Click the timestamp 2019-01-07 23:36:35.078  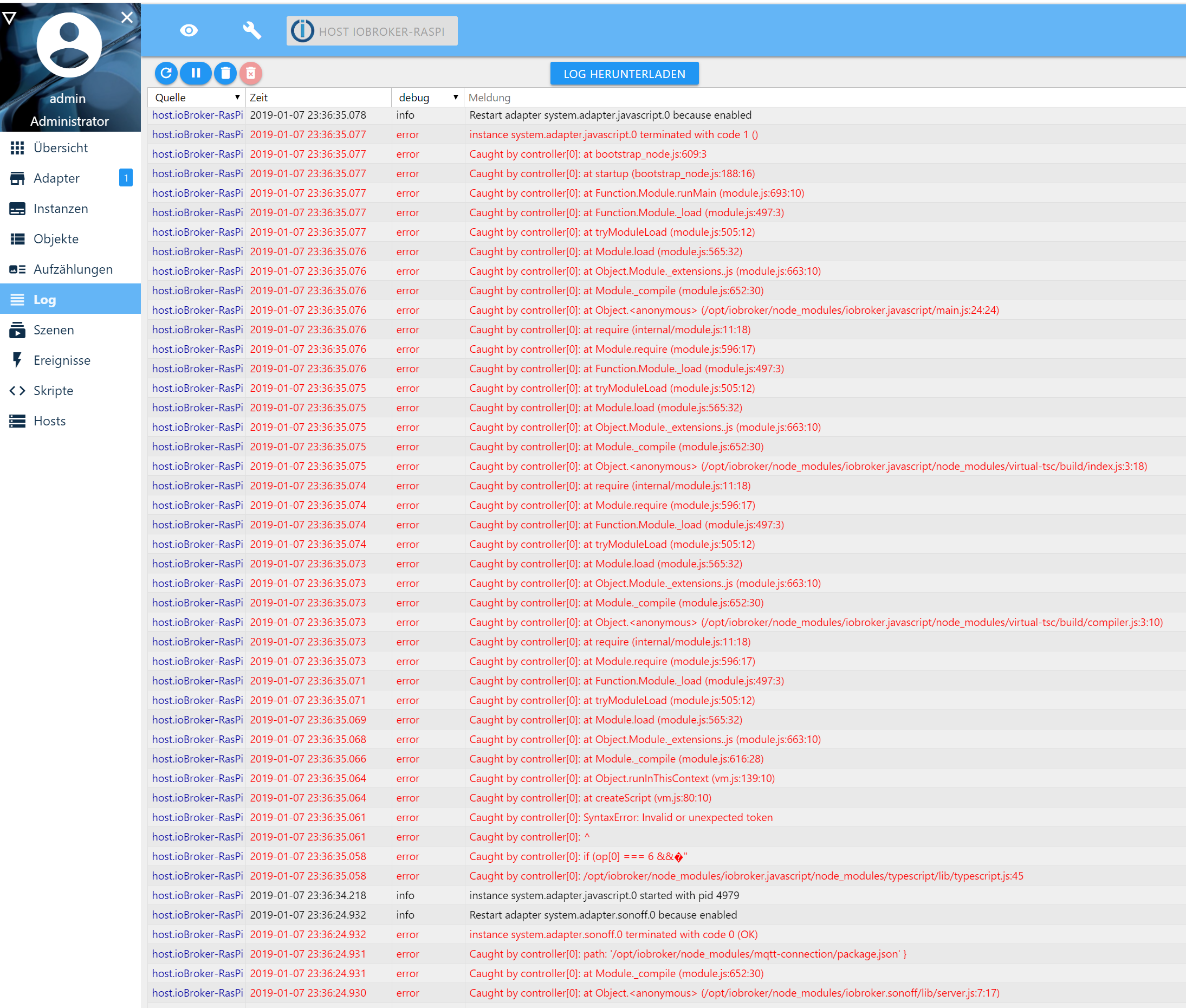coord(308,115)
